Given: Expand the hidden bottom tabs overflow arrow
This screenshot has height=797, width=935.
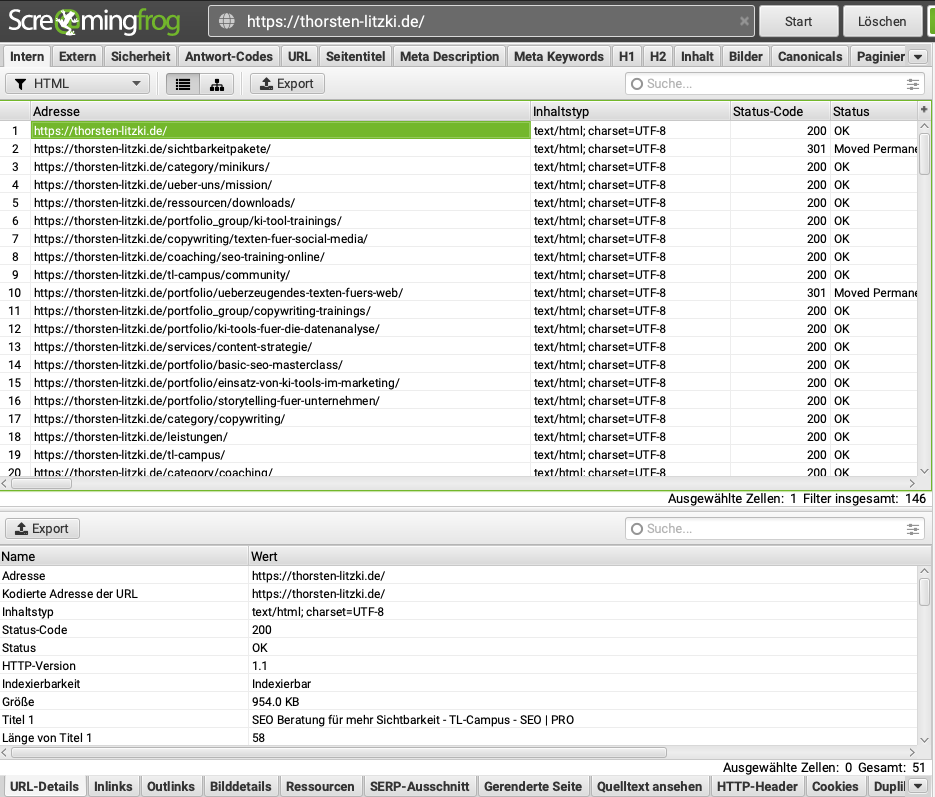Looking at the screenshot, I should point(918,786).
